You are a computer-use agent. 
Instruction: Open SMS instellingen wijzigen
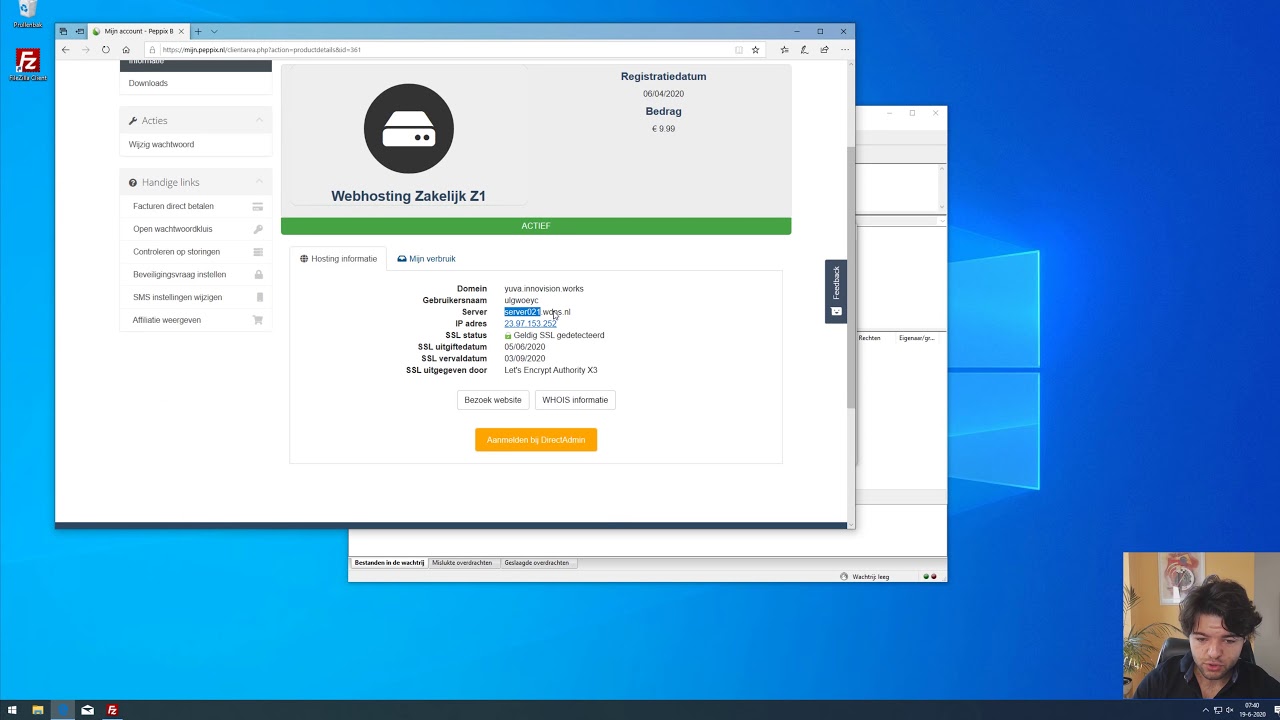click(177, 297)
